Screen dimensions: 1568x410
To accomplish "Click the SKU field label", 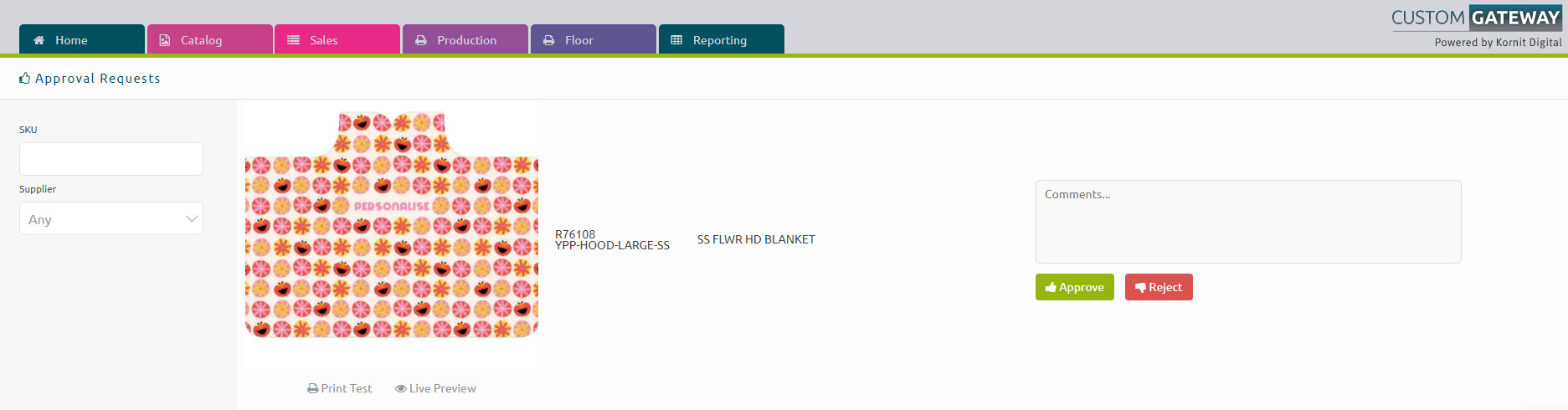I will point(28,130).
